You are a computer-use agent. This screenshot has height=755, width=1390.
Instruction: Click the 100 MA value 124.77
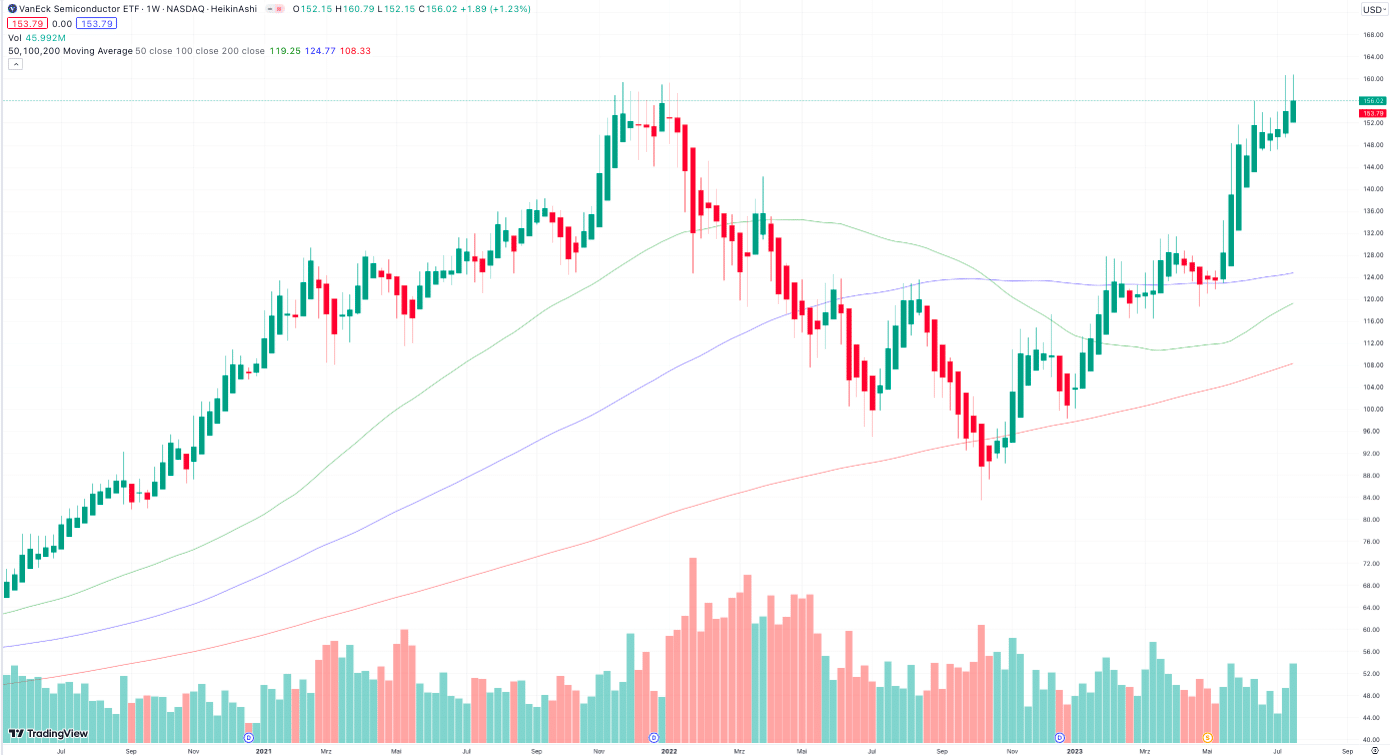coord(321,50)
